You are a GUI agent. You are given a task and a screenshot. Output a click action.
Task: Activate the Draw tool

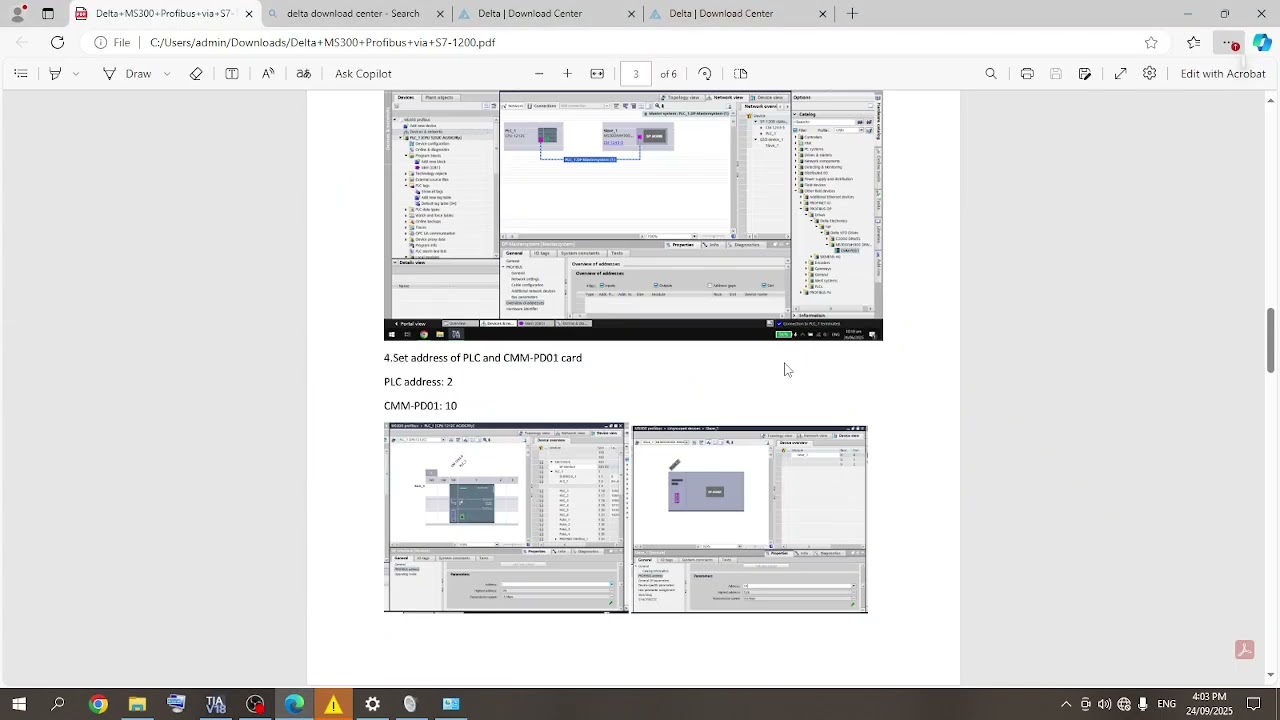click(128, 73)
